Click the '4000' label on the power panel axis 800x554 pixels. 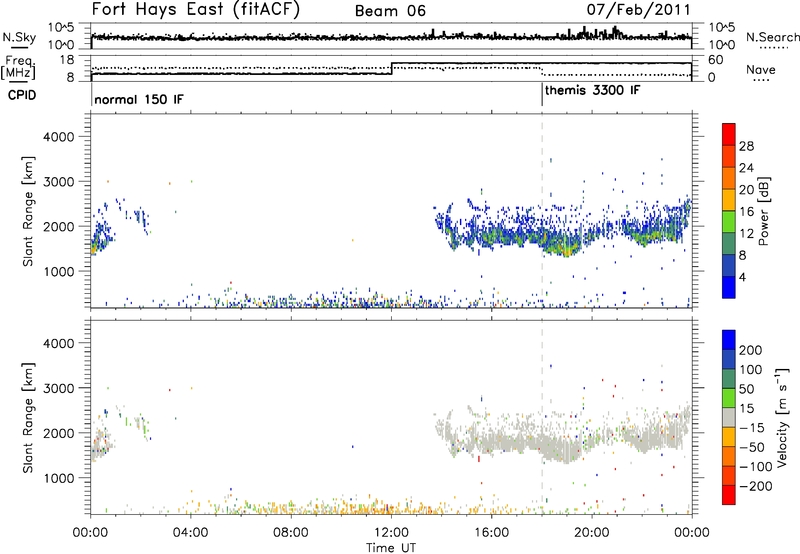pos(58,137)
